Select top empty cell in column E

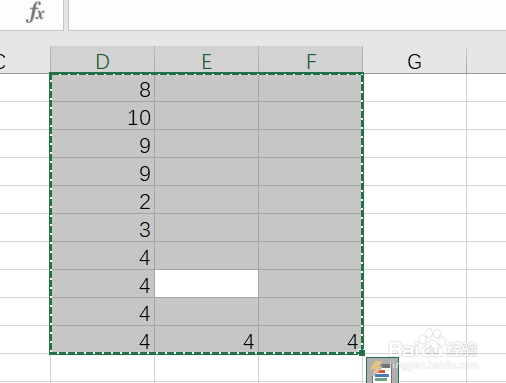tap(206, 88)
